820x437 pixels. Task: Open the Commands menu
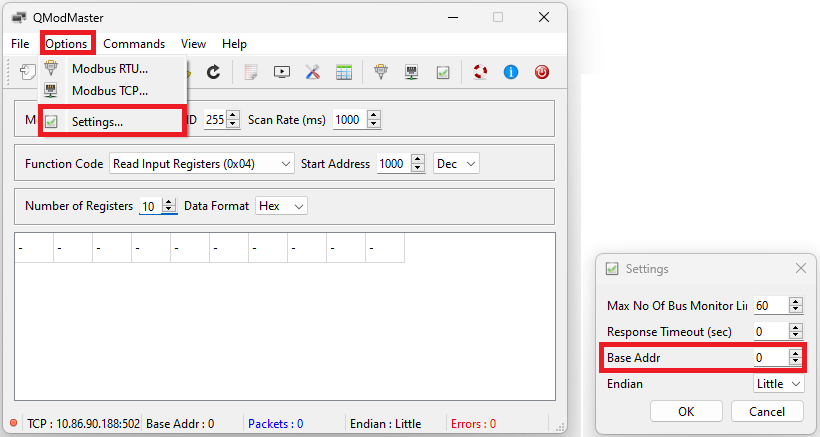pyautogui.click(x=134, y=44)
